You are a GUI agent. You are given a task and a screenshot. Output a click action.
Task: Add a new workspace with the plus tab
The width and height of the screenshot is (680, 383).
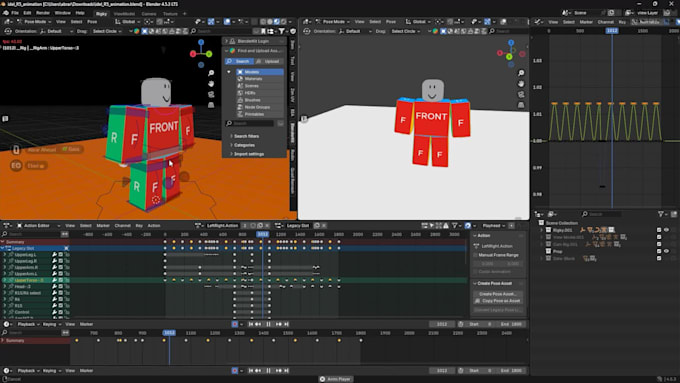[x=184, y=13]
